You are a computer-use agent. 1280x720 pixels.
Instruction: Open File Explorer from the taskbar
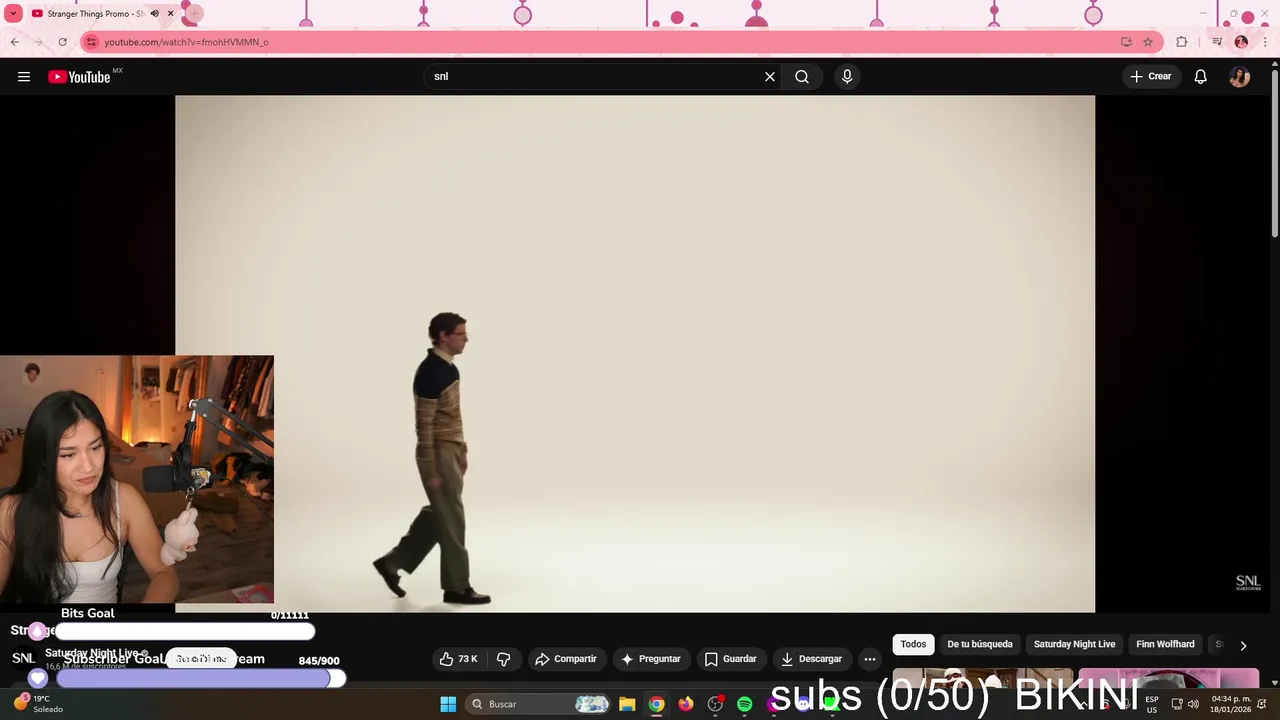tap(627, 704)
